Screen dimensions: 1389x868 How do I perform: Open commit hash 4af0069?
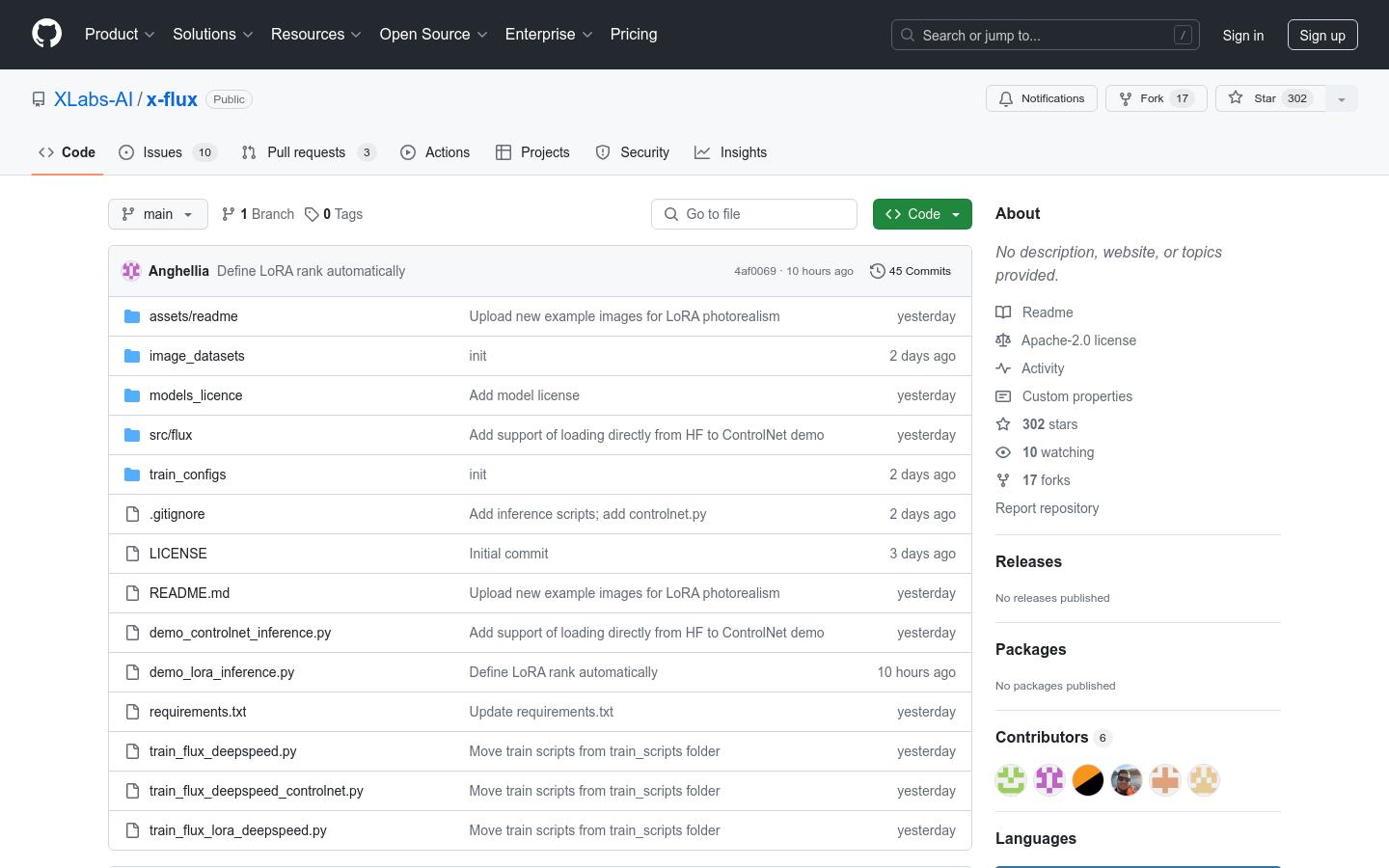coord(755,271)
